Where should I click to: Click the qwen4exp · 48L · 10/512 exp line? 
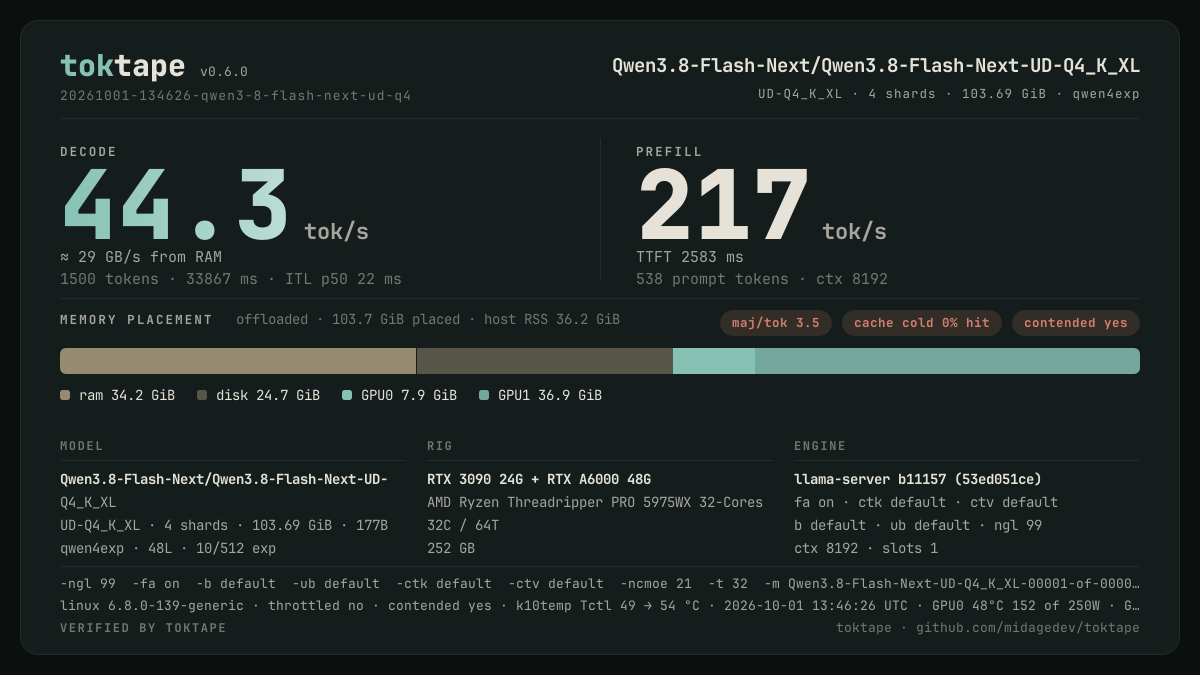tap(168, 548)
